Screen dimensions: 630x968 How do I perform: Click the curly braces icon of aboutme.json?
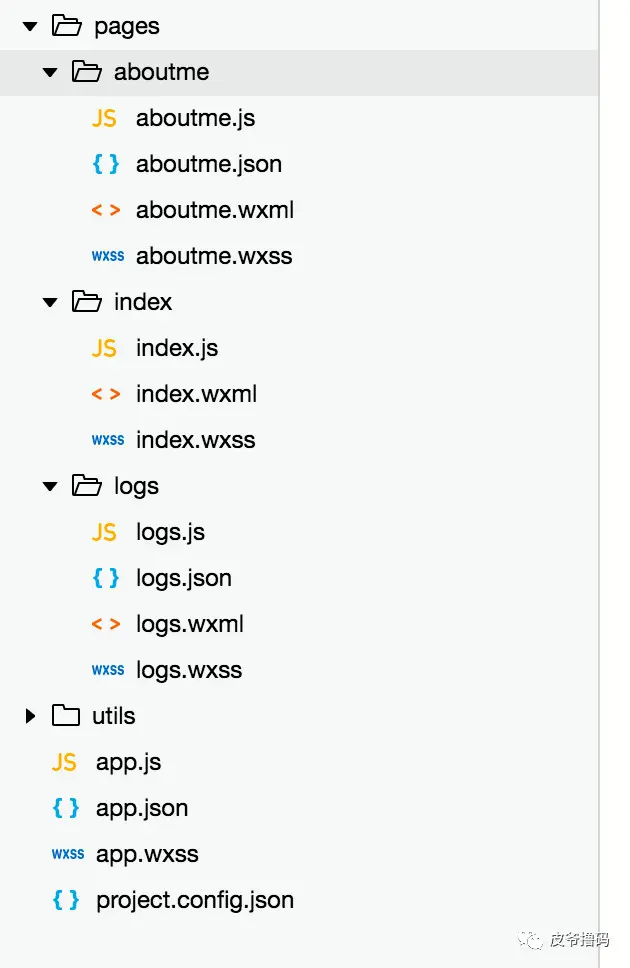(106, 164)
